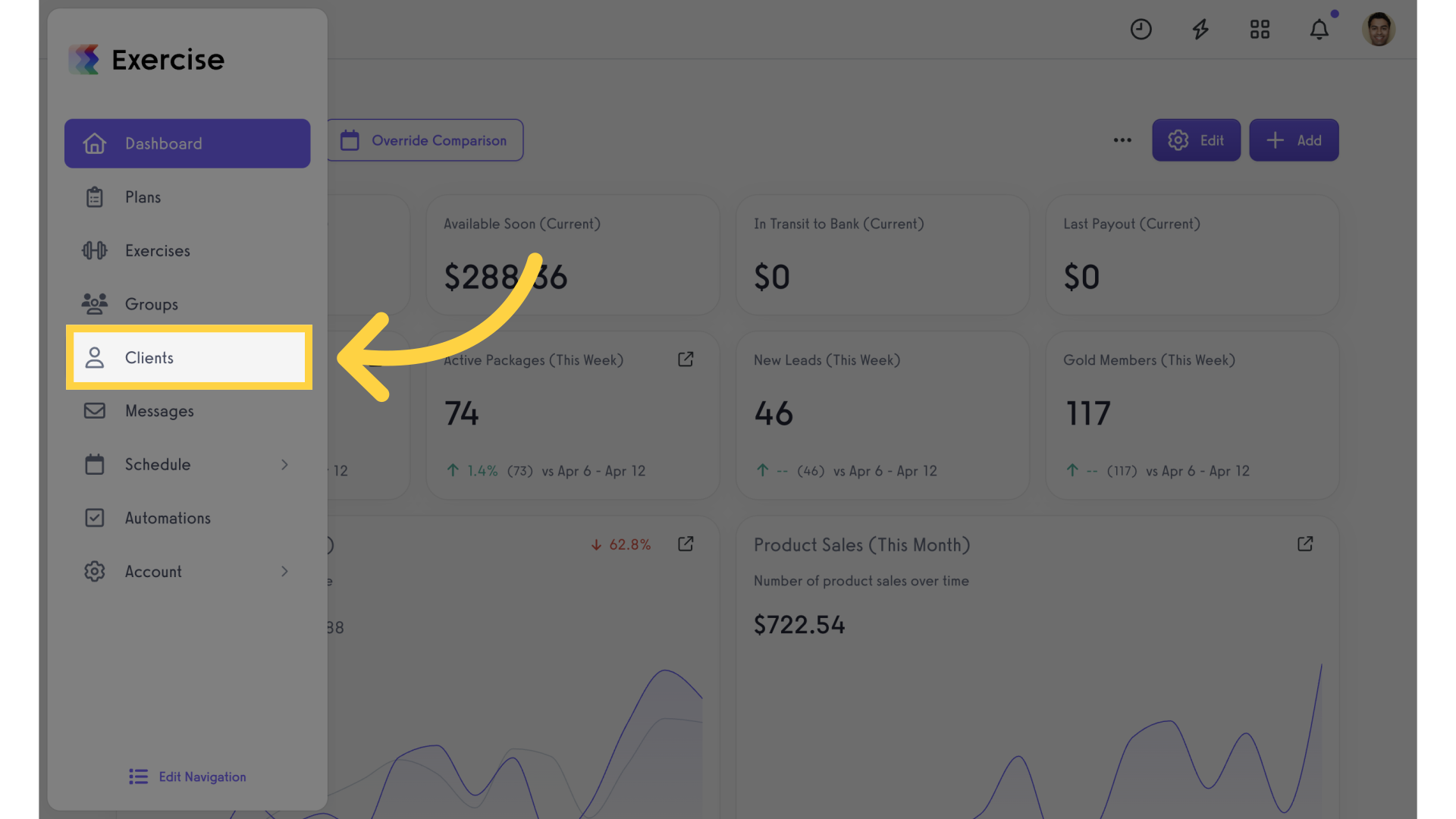1456x819 pixels.
Task: Click the Edit Navigation link
Action: (x=187, y=777)
